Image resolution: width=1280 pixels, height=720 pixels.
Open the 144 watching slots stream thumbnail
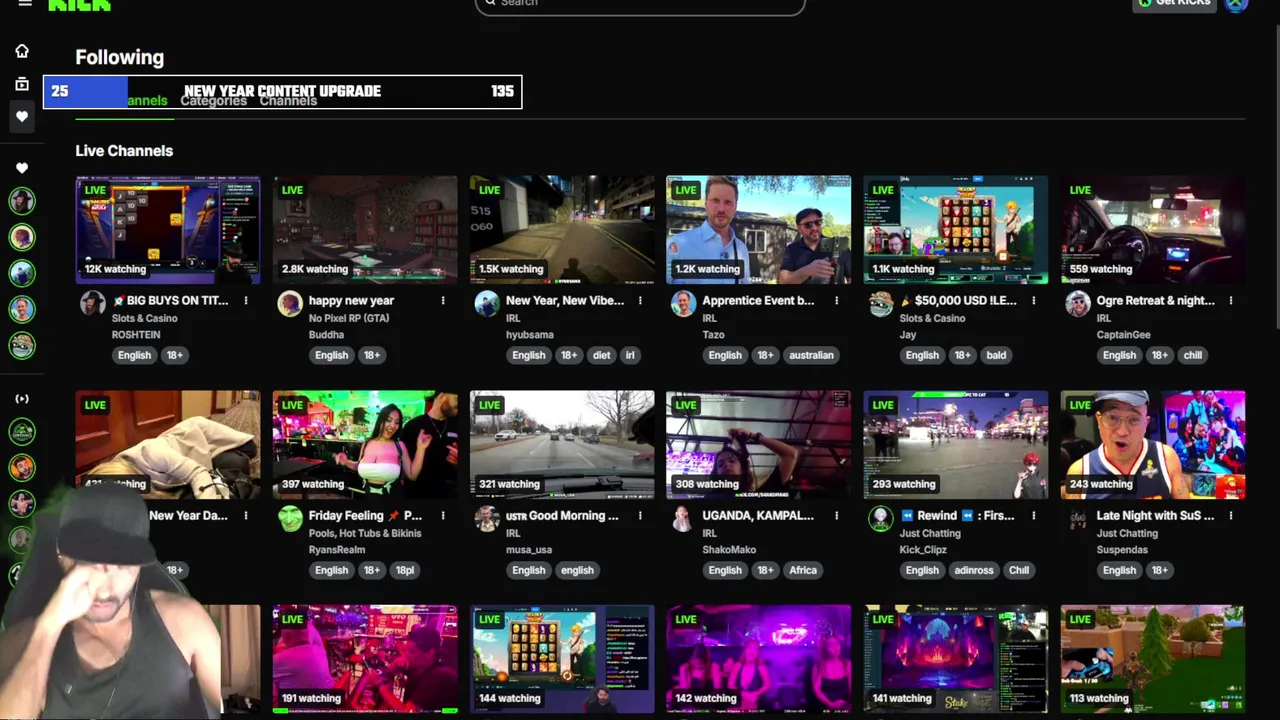pyautogui.click(x=562, y=660)
